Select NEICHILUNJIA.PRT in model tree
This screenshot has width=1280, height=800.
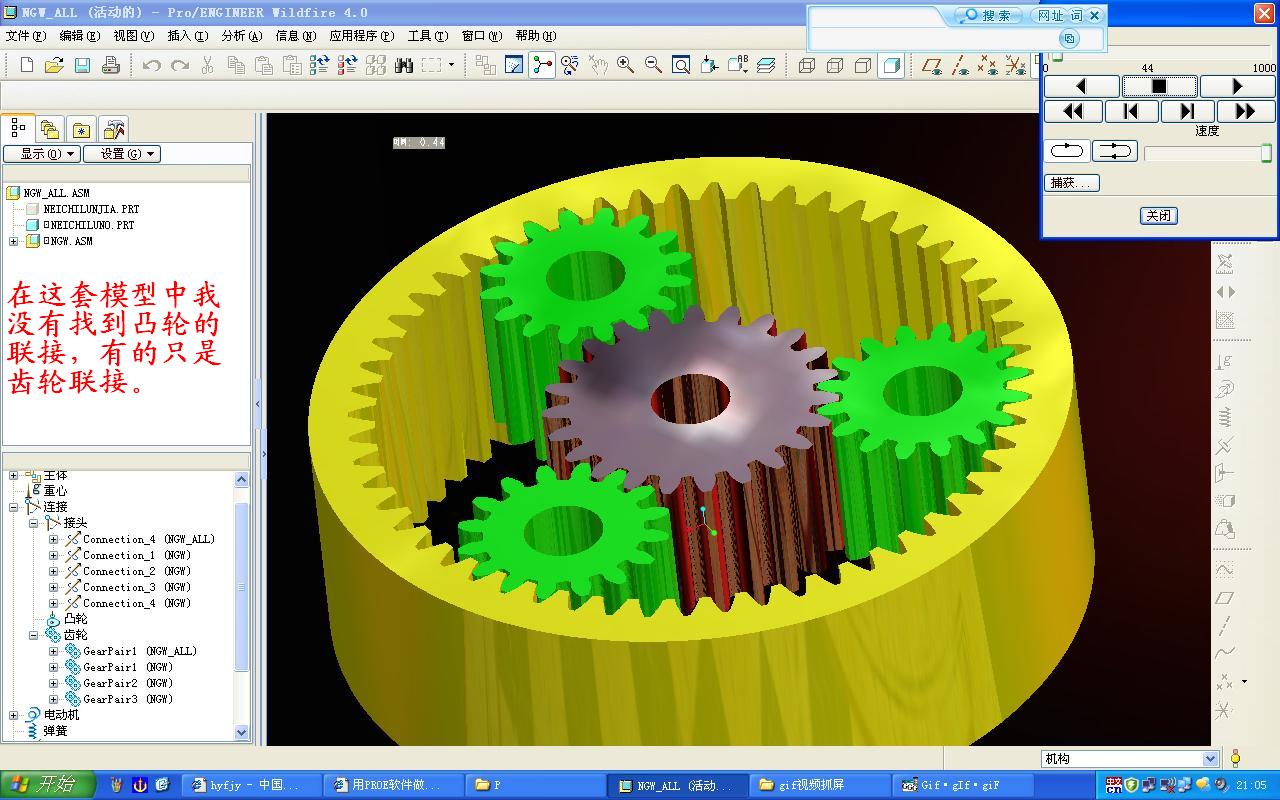click(91, 209)
